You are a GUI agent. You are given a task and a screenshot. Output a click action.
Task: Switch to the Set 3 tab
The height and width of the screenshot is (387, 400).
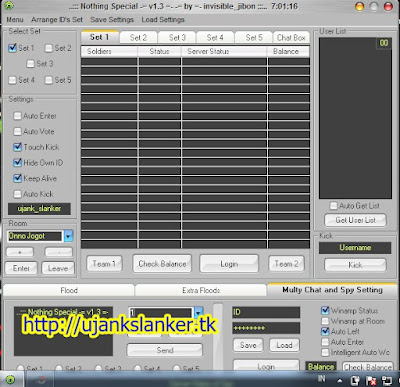point(177,38)
